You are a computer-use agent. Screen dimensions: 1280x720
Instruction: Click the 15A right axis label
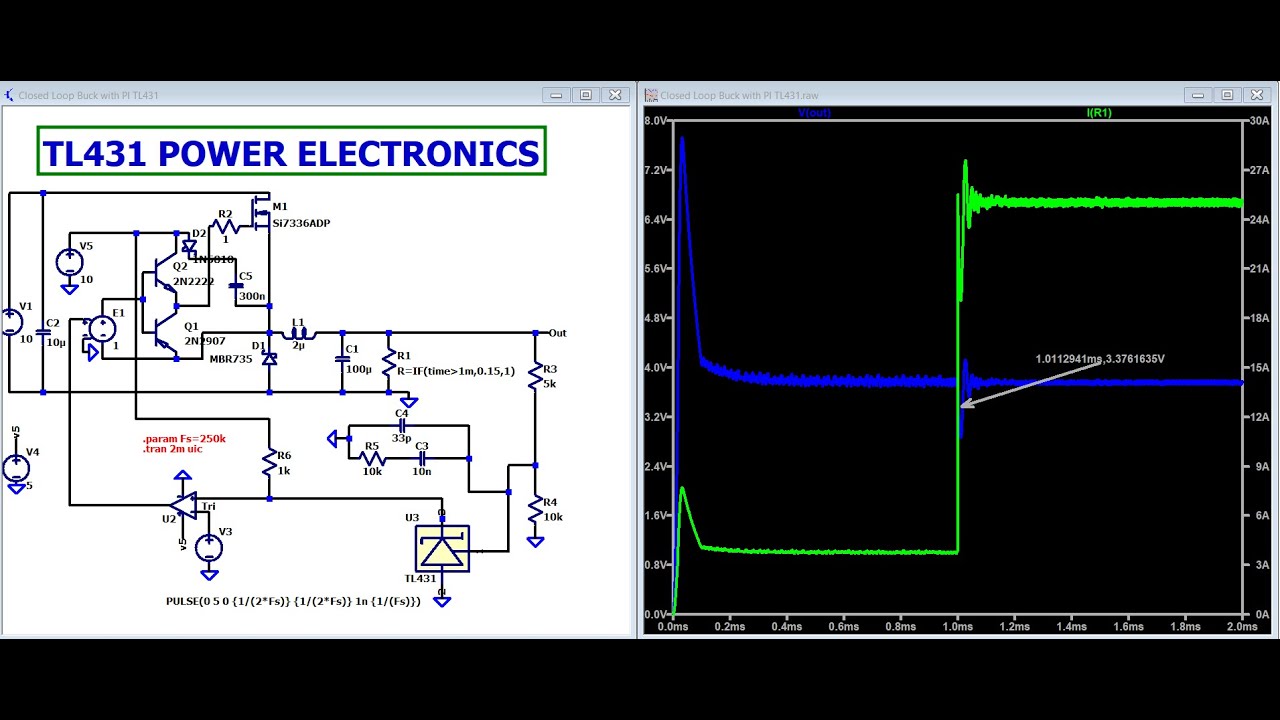(x=1257, y=367)
